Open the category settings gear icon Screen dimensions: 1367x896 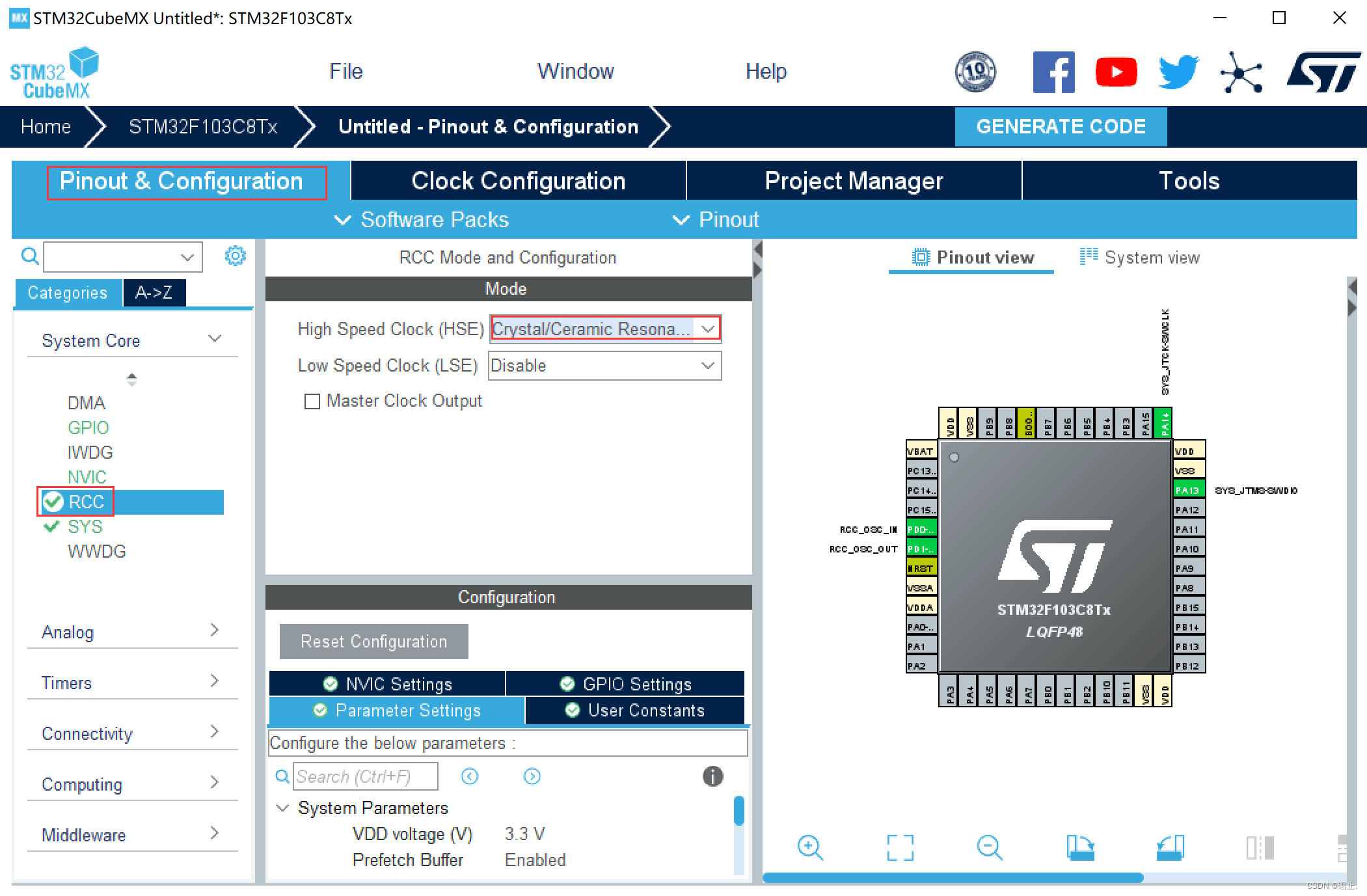coord(235,256)
